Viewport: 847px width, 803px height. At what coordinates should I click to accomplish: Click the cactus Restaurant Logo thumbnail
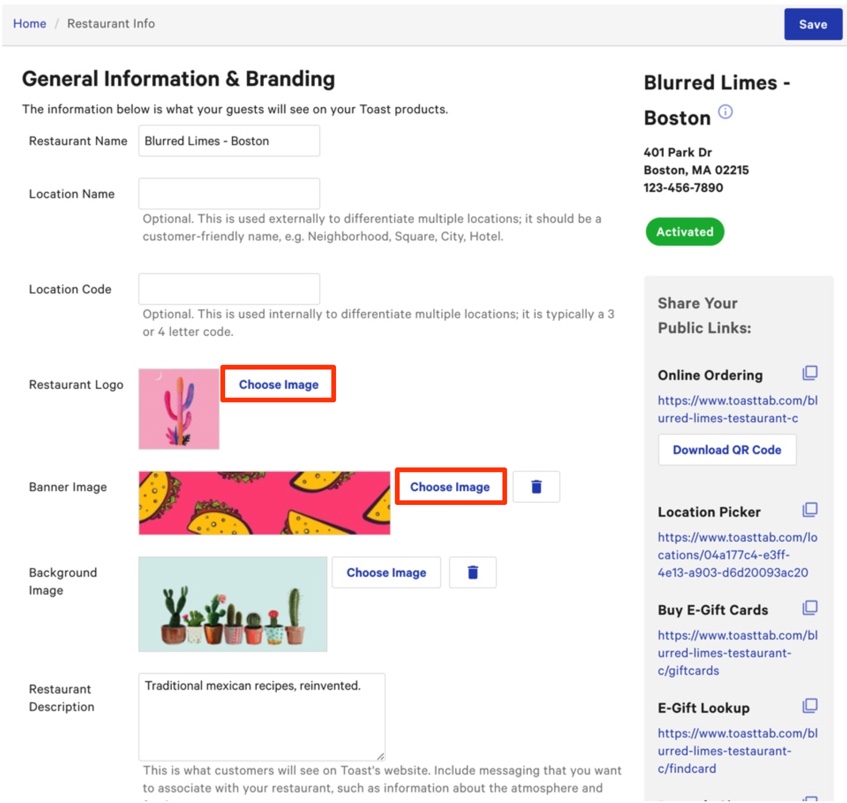(179, 409)
